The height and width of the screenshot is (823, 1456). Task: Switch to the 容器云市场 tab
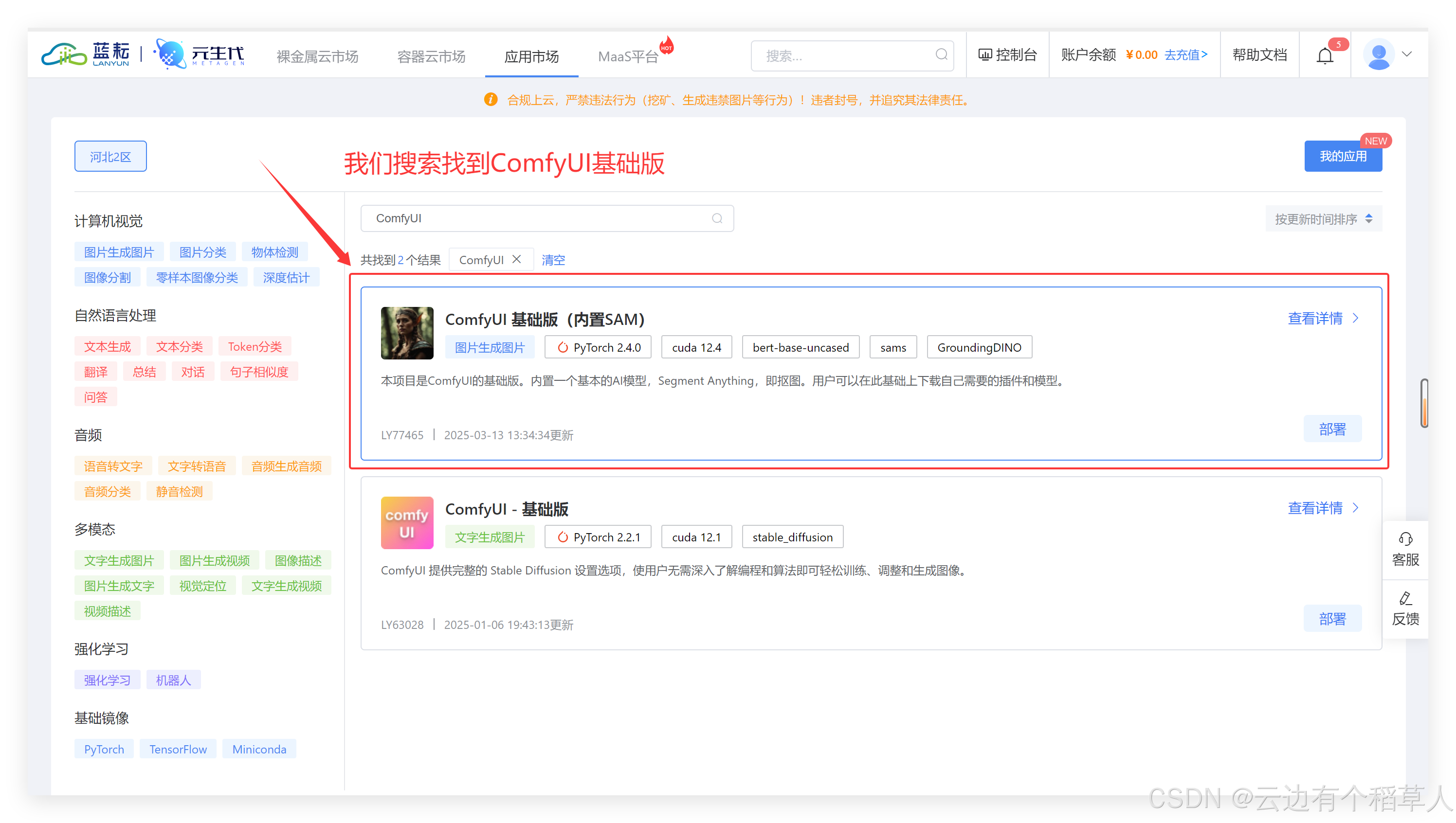click(431, 56)
